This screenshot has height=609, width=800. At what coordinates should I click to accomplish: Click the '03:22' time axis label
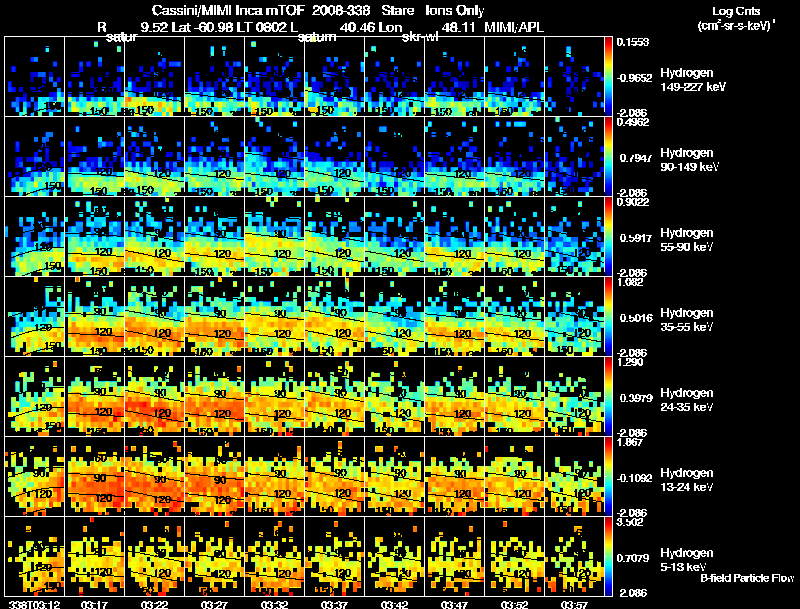155,604
